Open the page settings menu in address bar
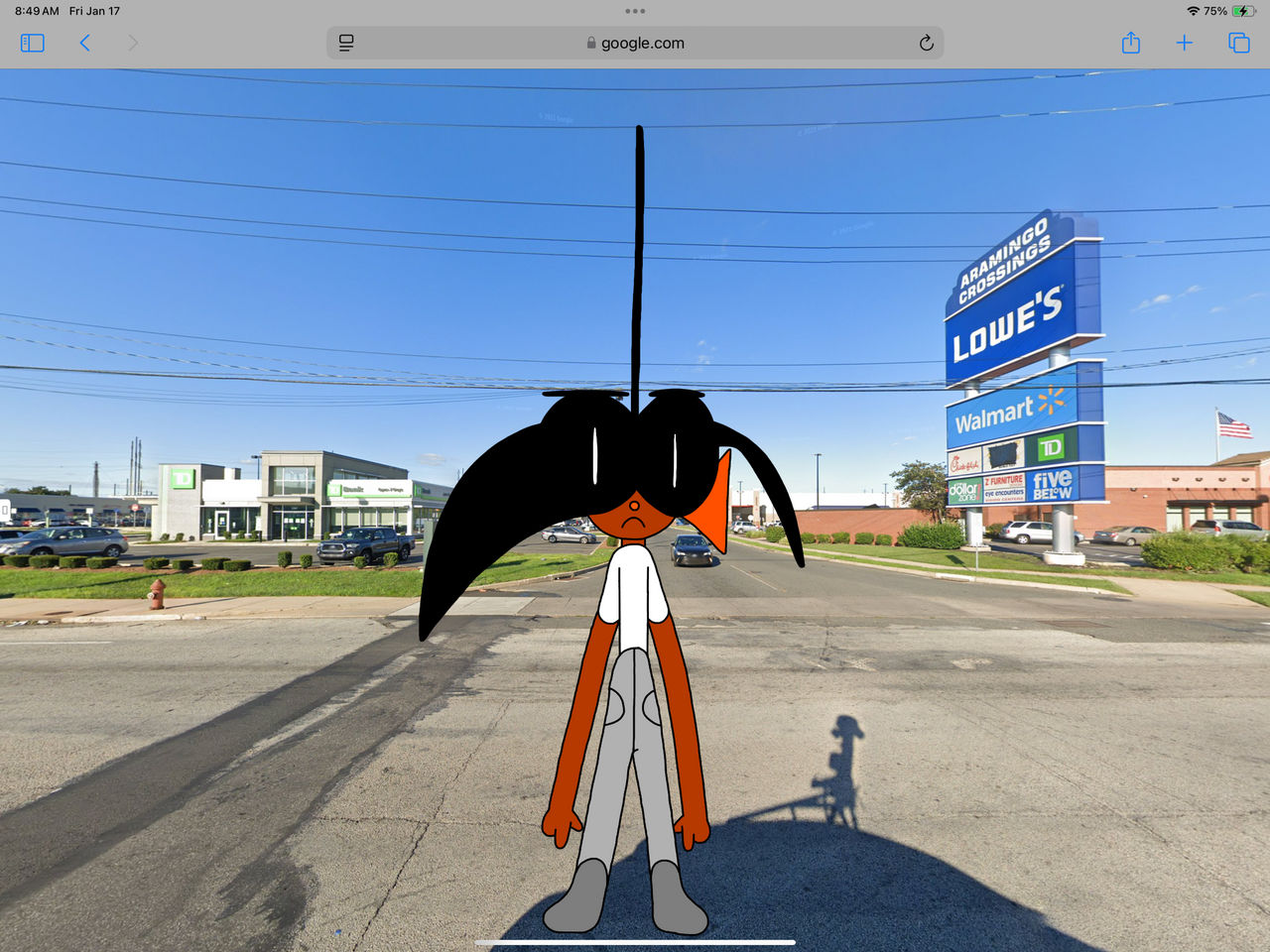This screenshot has height=952, width=1270. coord(346,43)
